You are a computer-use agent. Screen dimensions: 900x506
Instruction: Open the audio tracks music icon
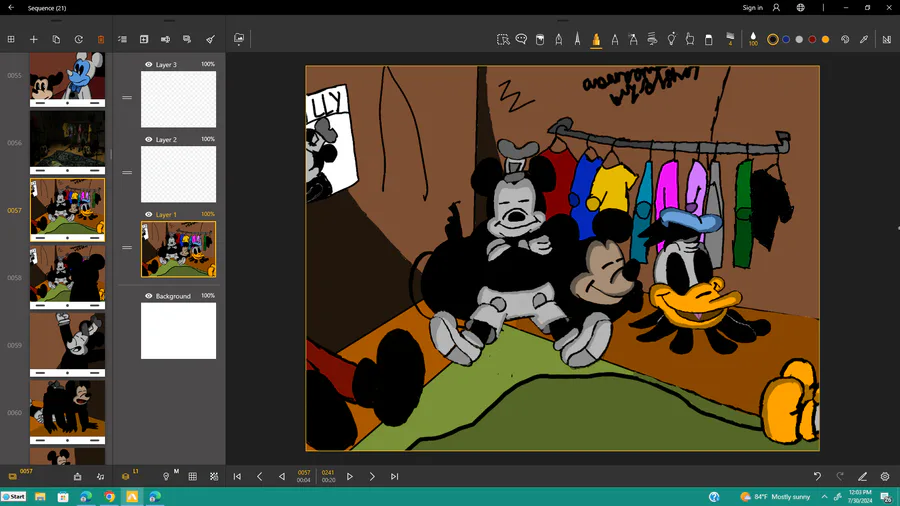click(x=100, y=477)
